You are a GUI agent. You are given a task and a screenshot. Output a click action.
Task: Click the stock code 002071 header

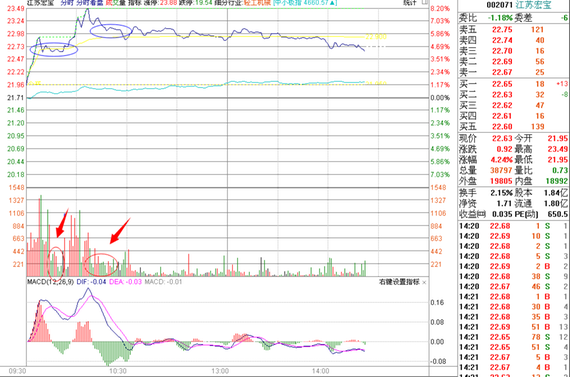click(x=499, y=5)
